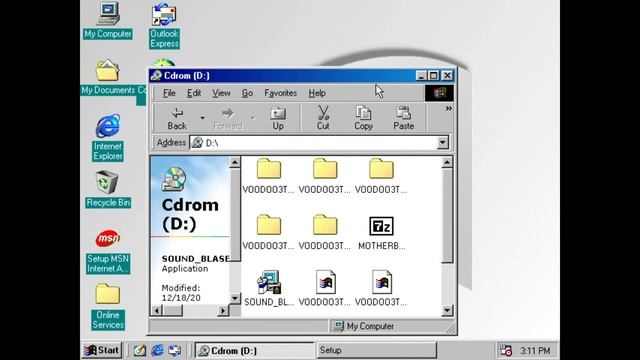640x360 pixels.
Task: Click the Address bar field showing D:\
Action: [x=314, y=142]
